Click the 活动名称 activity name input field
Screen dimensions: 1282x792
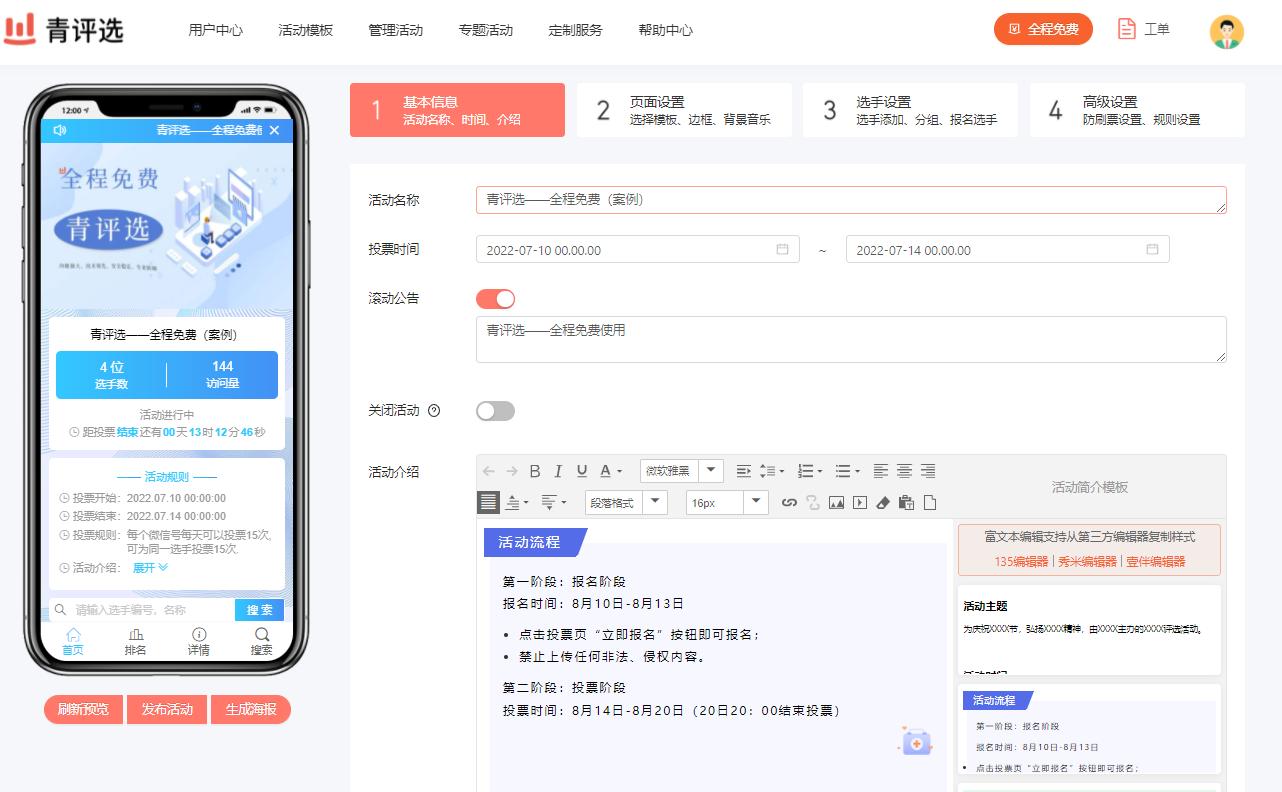tap(850, 200)
